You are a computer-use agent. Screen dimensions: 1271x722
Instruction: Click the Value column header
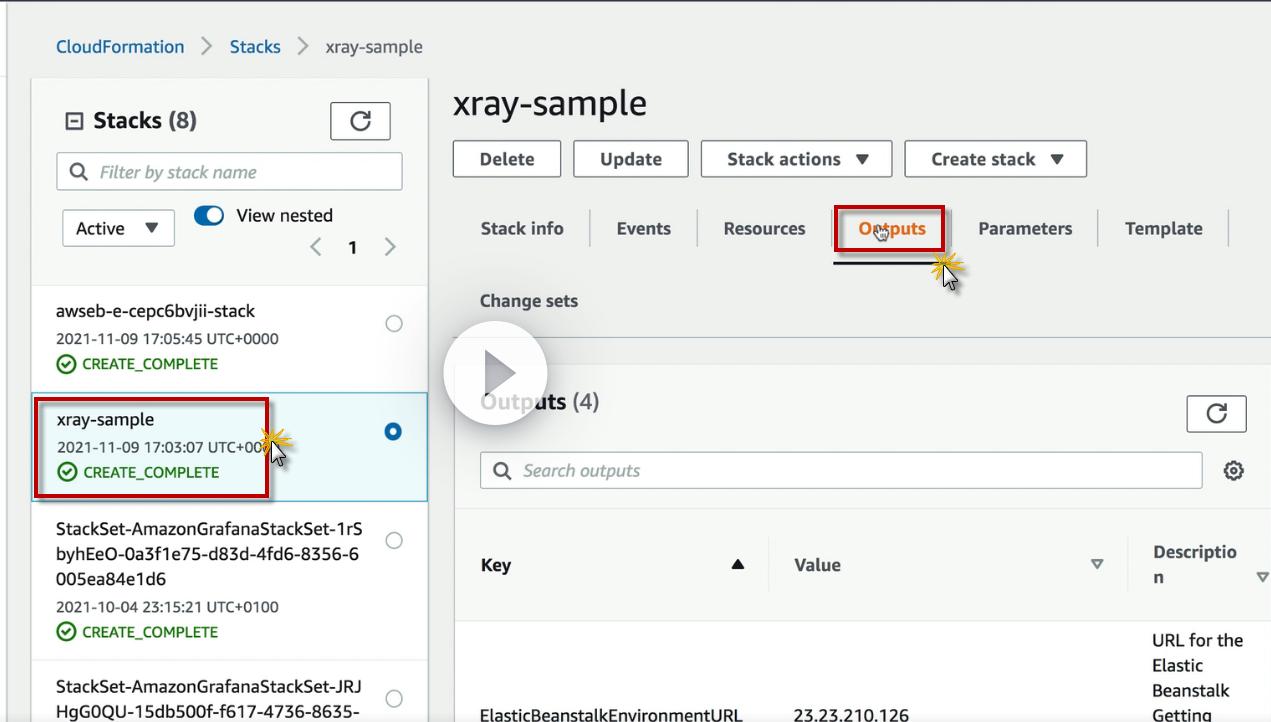[x=817, y=565]
